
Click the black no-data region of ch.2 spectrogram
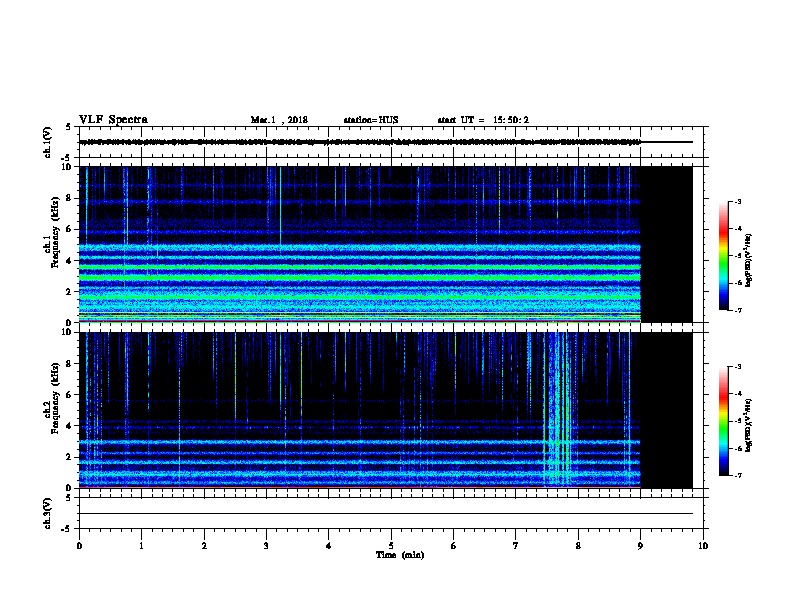tap(666, 410)
